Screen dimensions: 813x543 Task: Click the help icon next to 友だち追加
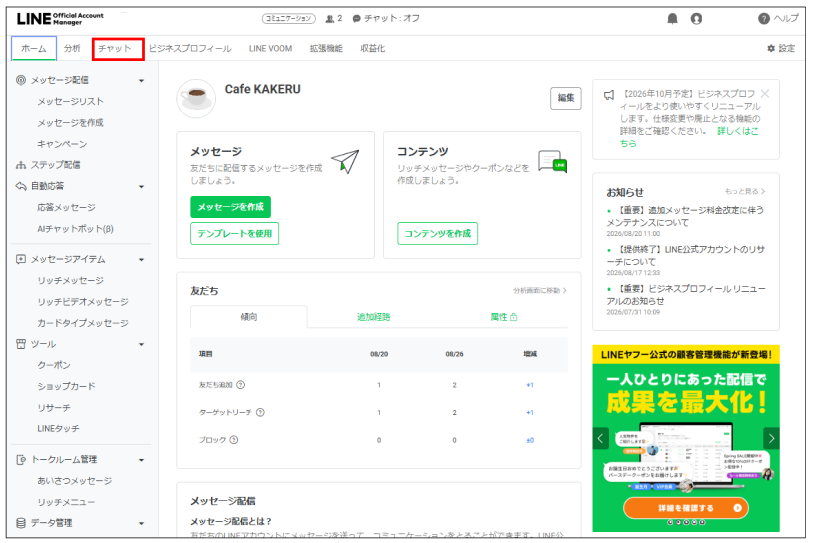point(241,385)
